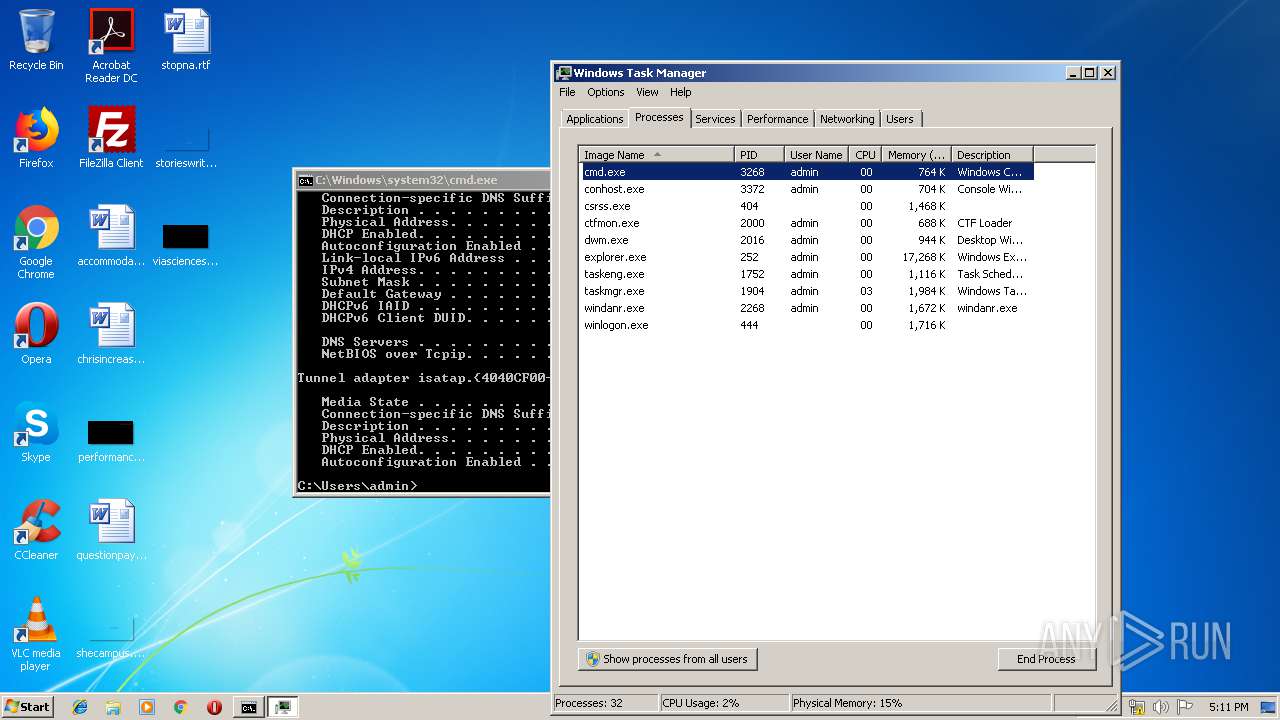Viewport: 1280px width, 720px height.
Task: Select the taskeng.exe process row
Action: [x=806, y=274]
